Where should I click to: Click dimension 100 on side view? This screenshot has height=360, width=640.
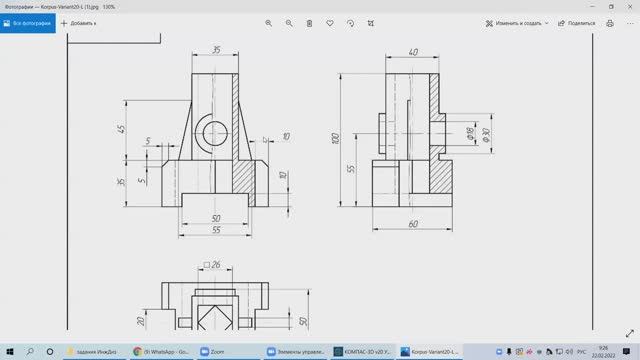click(x=335, y=138)
